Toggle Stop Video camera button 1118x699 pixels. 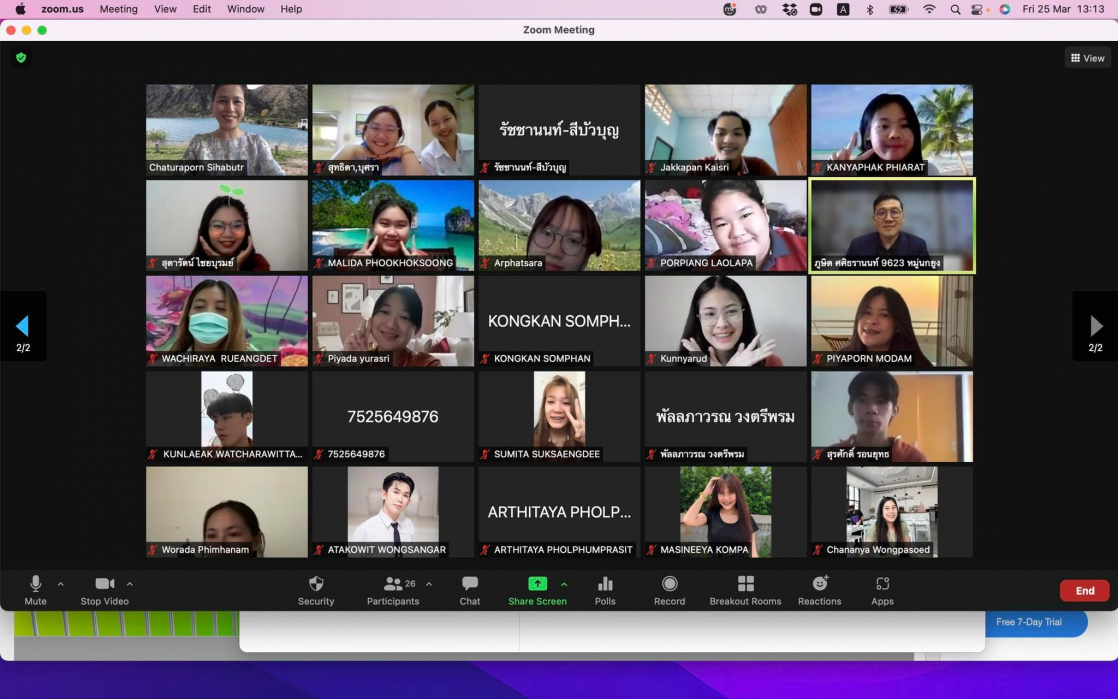click(x=104, y=584)
